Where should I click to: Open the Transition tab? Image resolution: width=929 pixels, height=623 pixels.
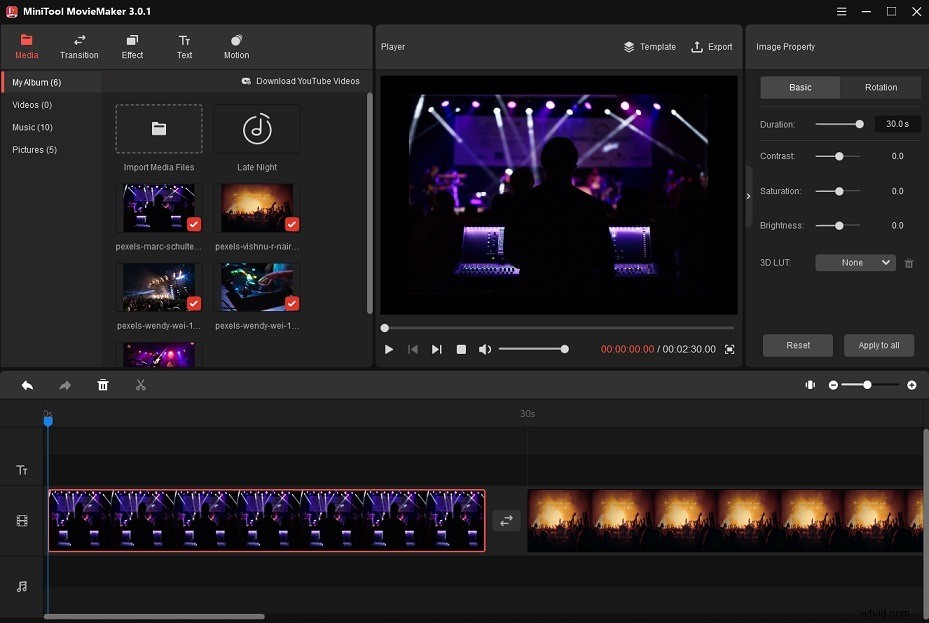[79, 46]
